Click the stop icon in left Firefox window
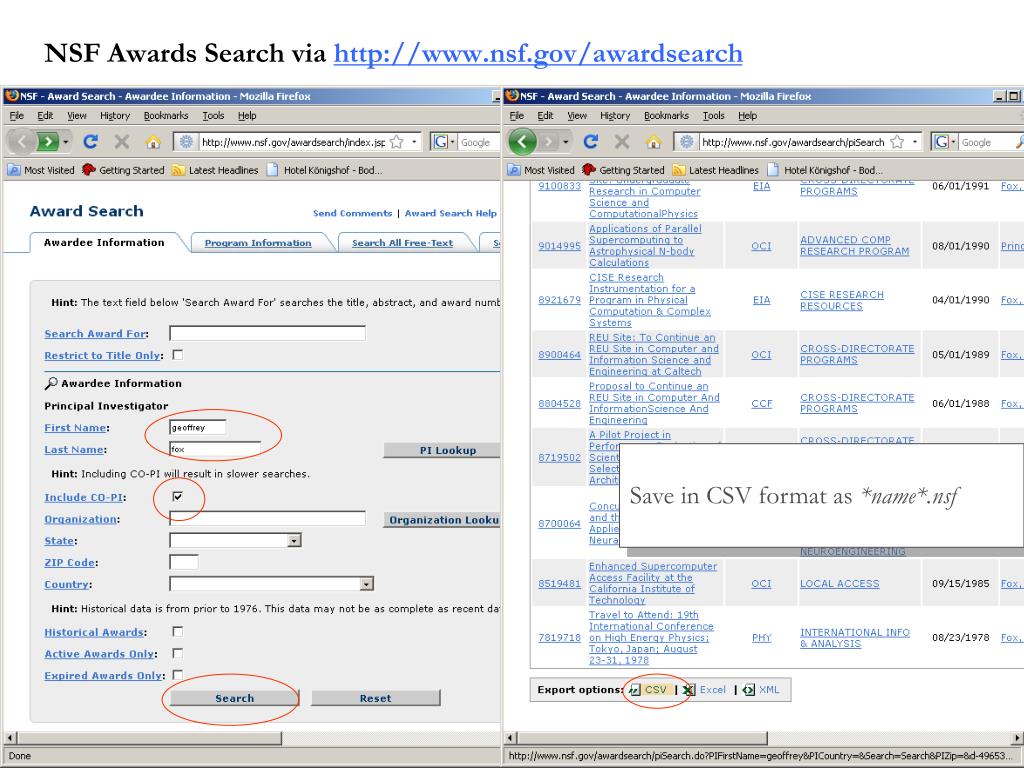 click(x=121, y=142)
